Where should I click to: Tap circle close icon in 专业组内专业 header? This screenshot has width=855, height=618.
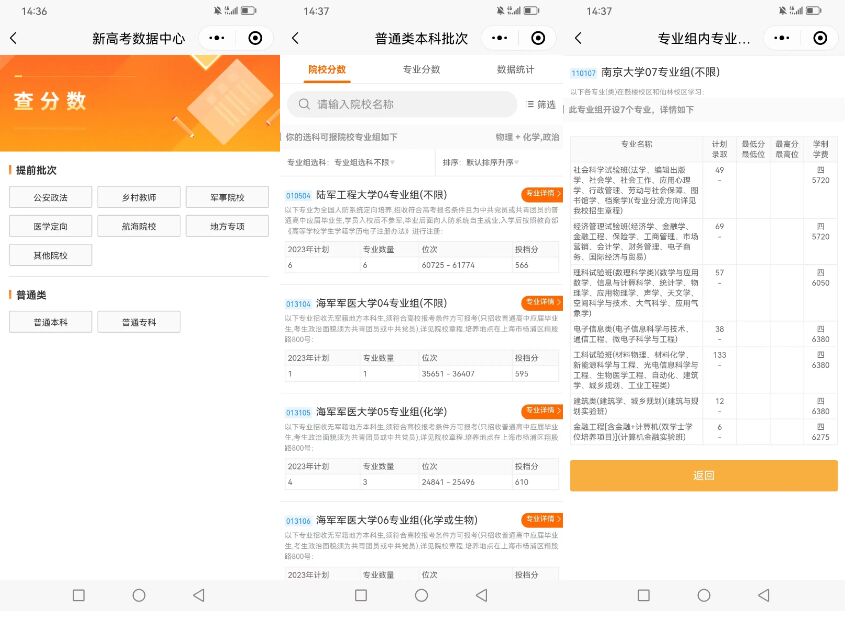click(820, 38)
